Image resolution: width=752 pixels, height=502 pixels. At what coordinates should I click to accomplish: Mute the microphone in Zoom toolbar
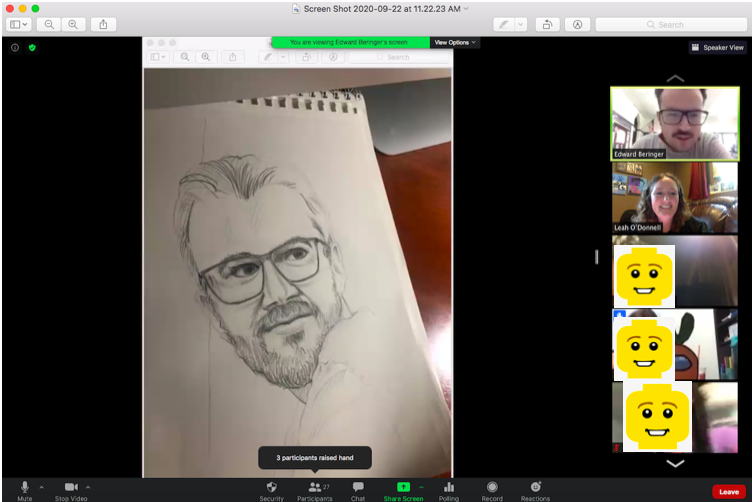click(24, 491)
